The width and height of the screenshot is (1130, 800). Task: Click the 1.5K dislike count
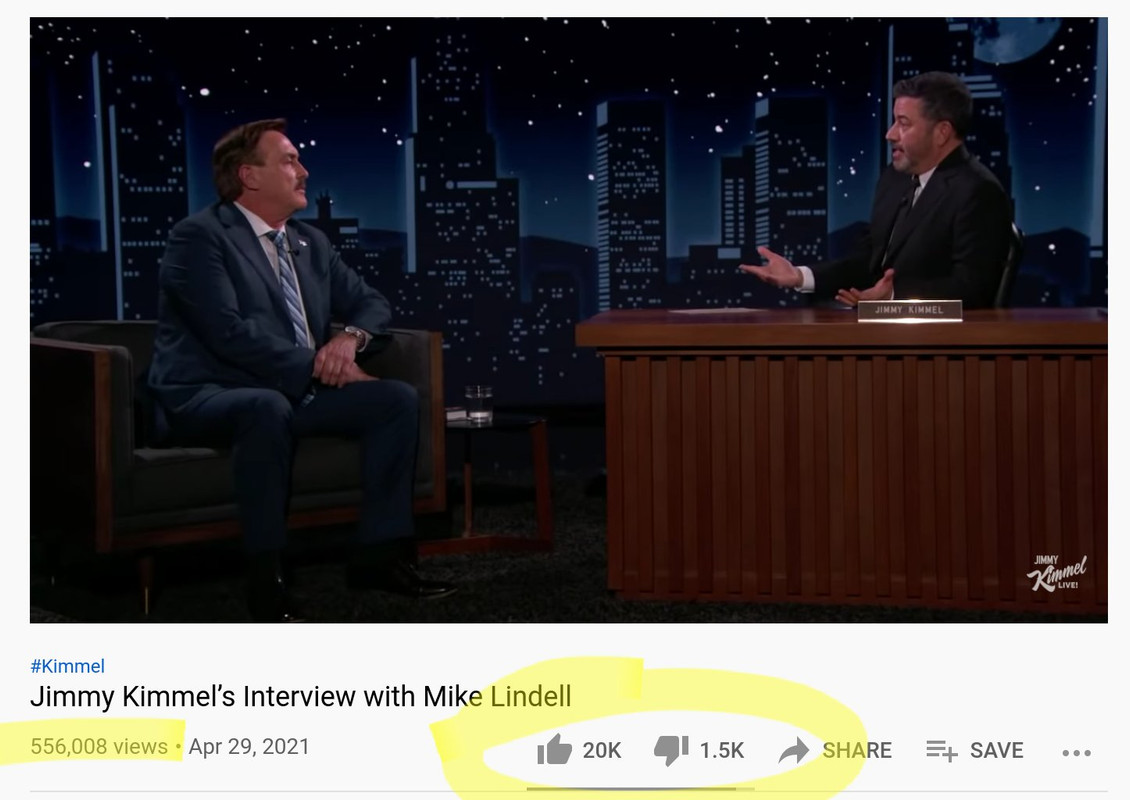point(721,750)
